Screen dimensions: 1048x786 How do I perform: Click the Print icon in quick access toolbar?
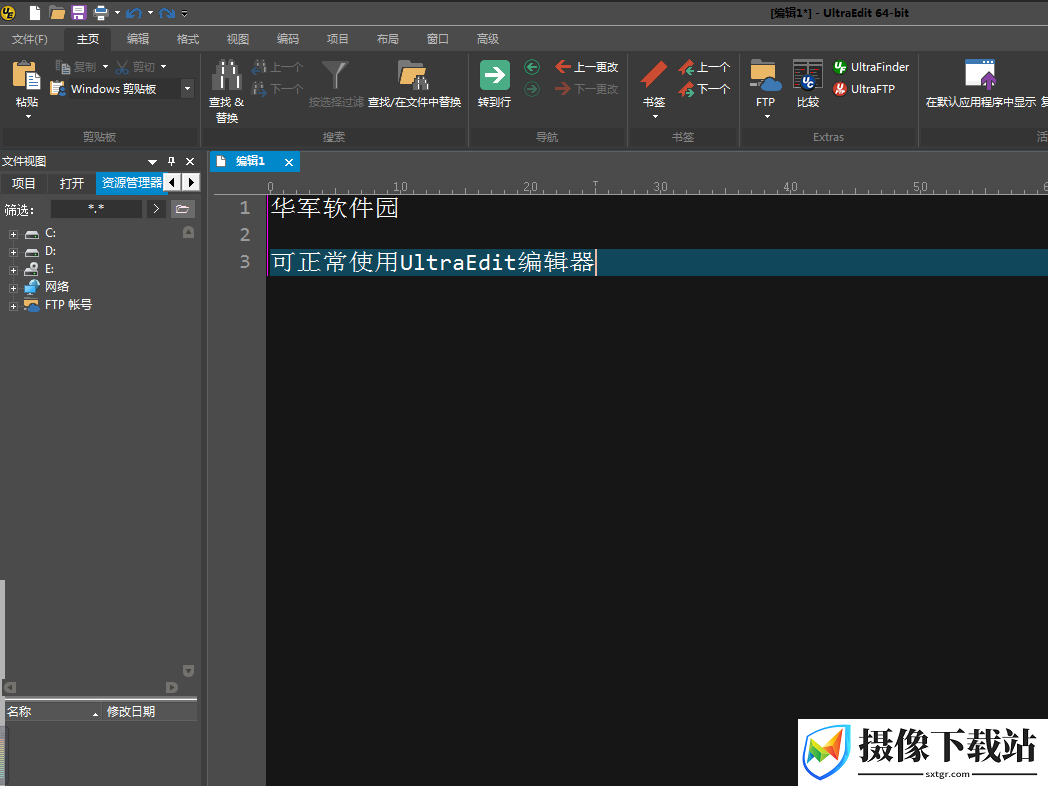coord(101,12)
